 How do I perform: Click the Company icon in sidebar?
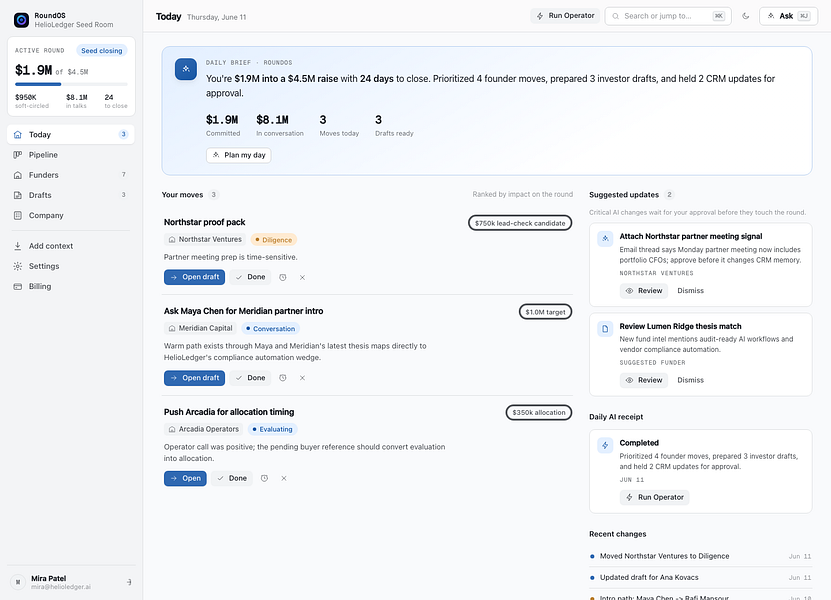coord(17,215)
